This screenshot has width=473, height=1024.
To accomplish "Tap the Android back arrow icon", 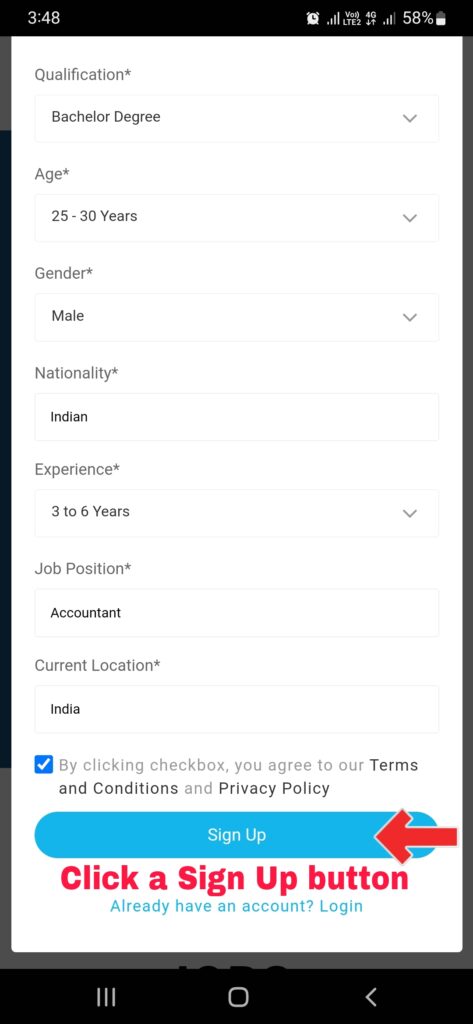I will point(370,997).
